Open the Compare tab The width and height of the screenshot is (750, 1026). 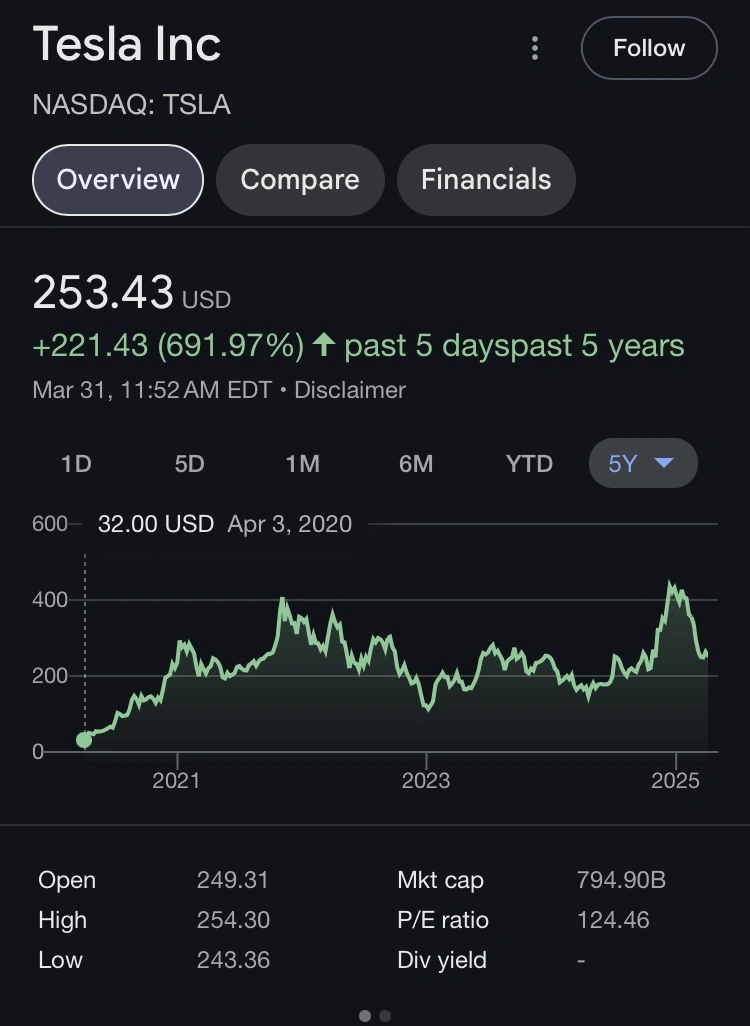click(x=300, y=180)
